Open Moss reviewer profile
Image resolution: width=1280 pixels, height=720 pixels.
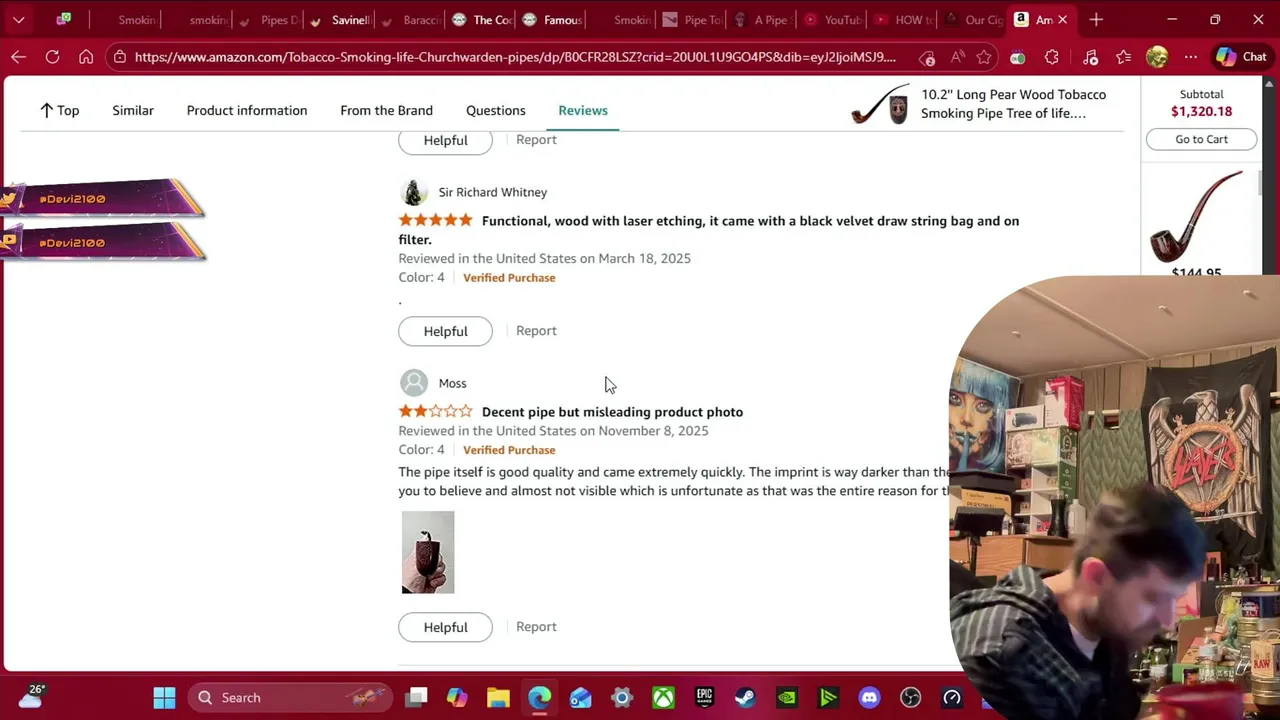click(452, 383)
